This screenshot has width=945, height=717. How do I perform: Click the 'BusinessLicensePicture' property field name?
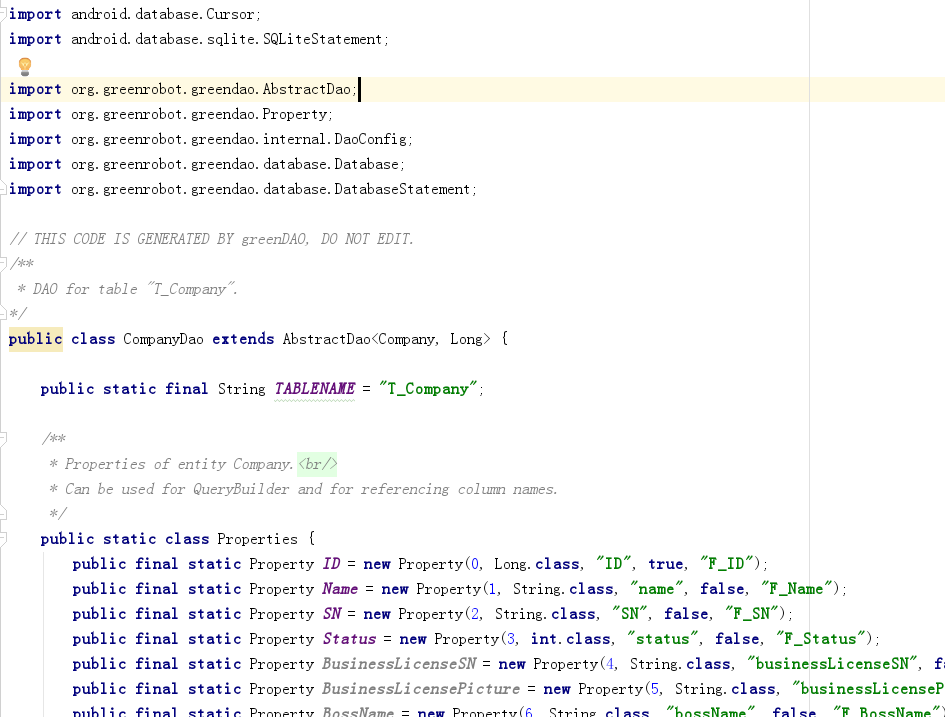[421, 689]
